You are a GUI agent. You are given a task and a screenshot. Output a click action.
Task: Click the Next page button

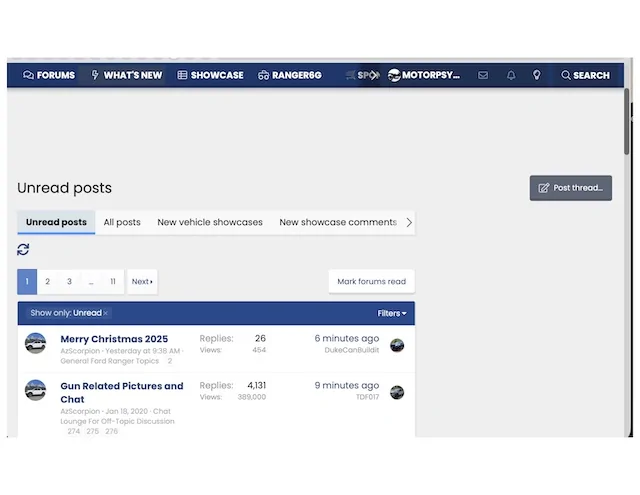[142, 282]
